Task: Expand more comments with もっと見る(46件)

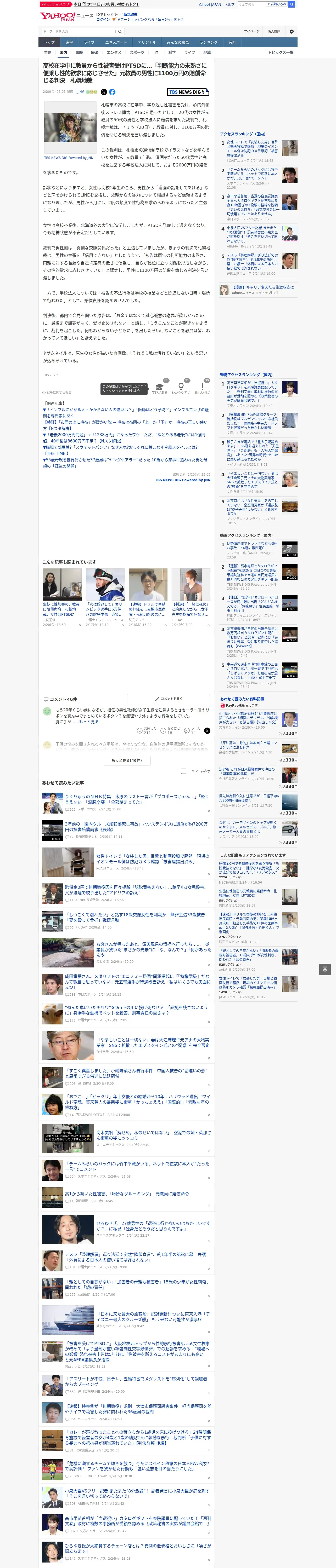Action: [x=127, y=760]
